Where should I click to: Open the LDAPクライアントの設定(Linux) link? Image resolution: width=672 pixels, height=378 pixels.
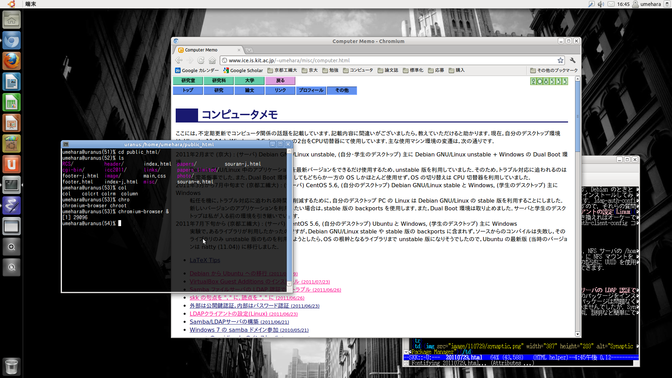pyautogui.click(x=243, y=314)
